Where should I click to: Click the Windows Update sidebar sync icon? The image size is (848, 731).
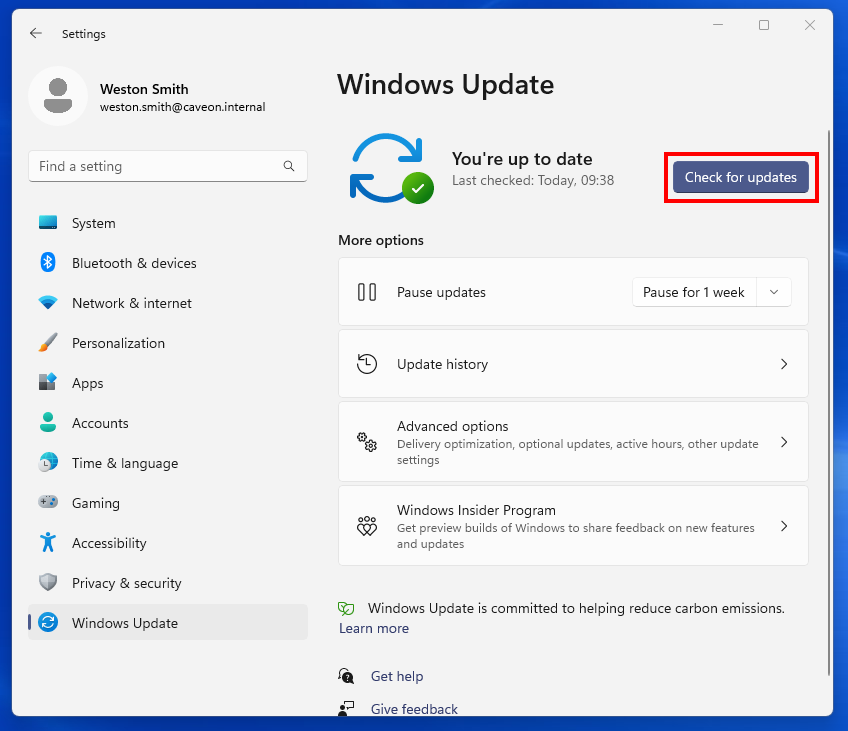[48, 622]
